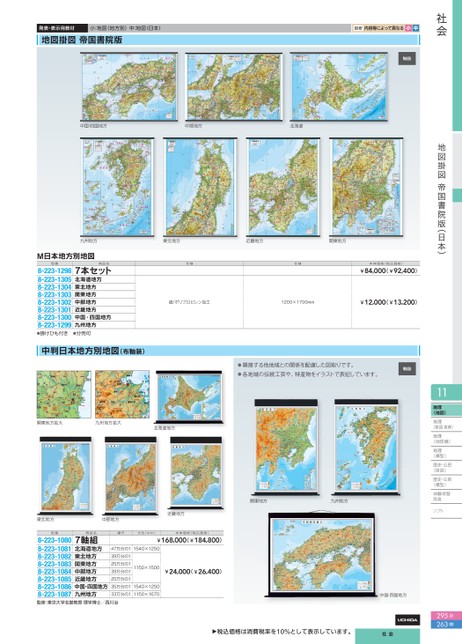Click the blue page number 263 badge

(x=445, y=624)
